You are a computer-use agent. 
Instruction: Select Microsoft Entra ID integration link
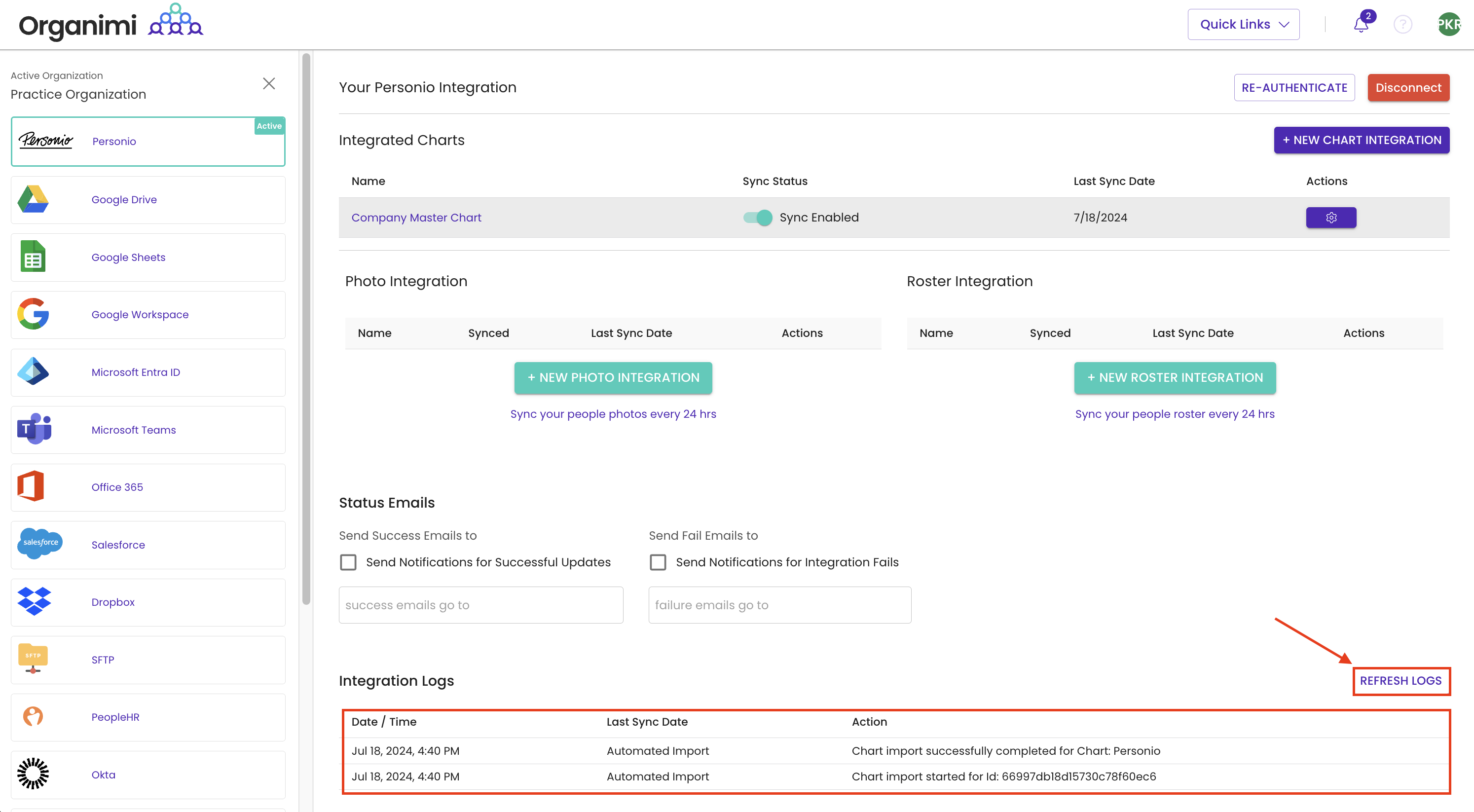click(x=136, y=372)
